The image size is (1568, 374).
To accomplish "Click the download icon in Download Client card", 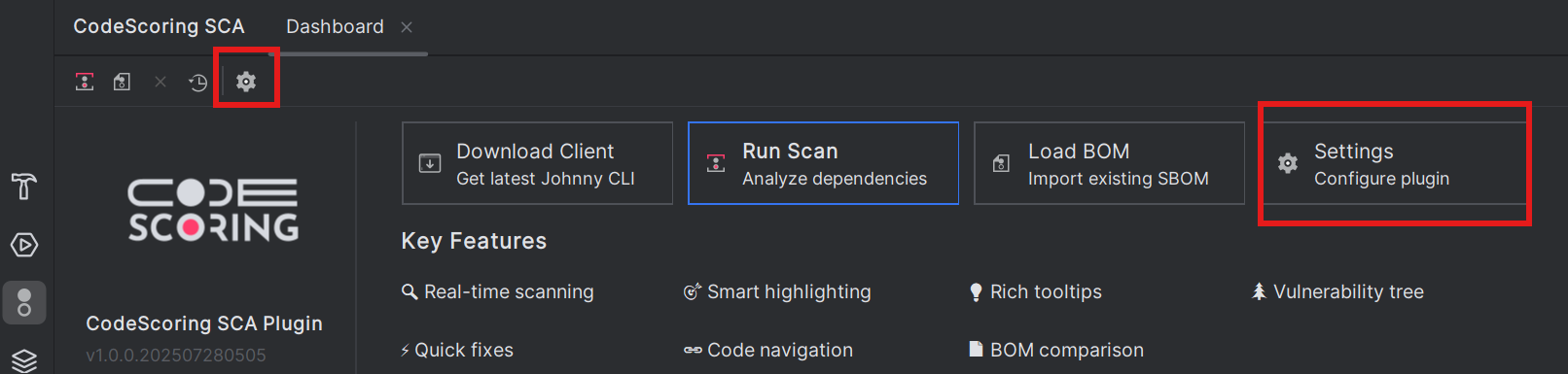I will click(x=429, y=163).
